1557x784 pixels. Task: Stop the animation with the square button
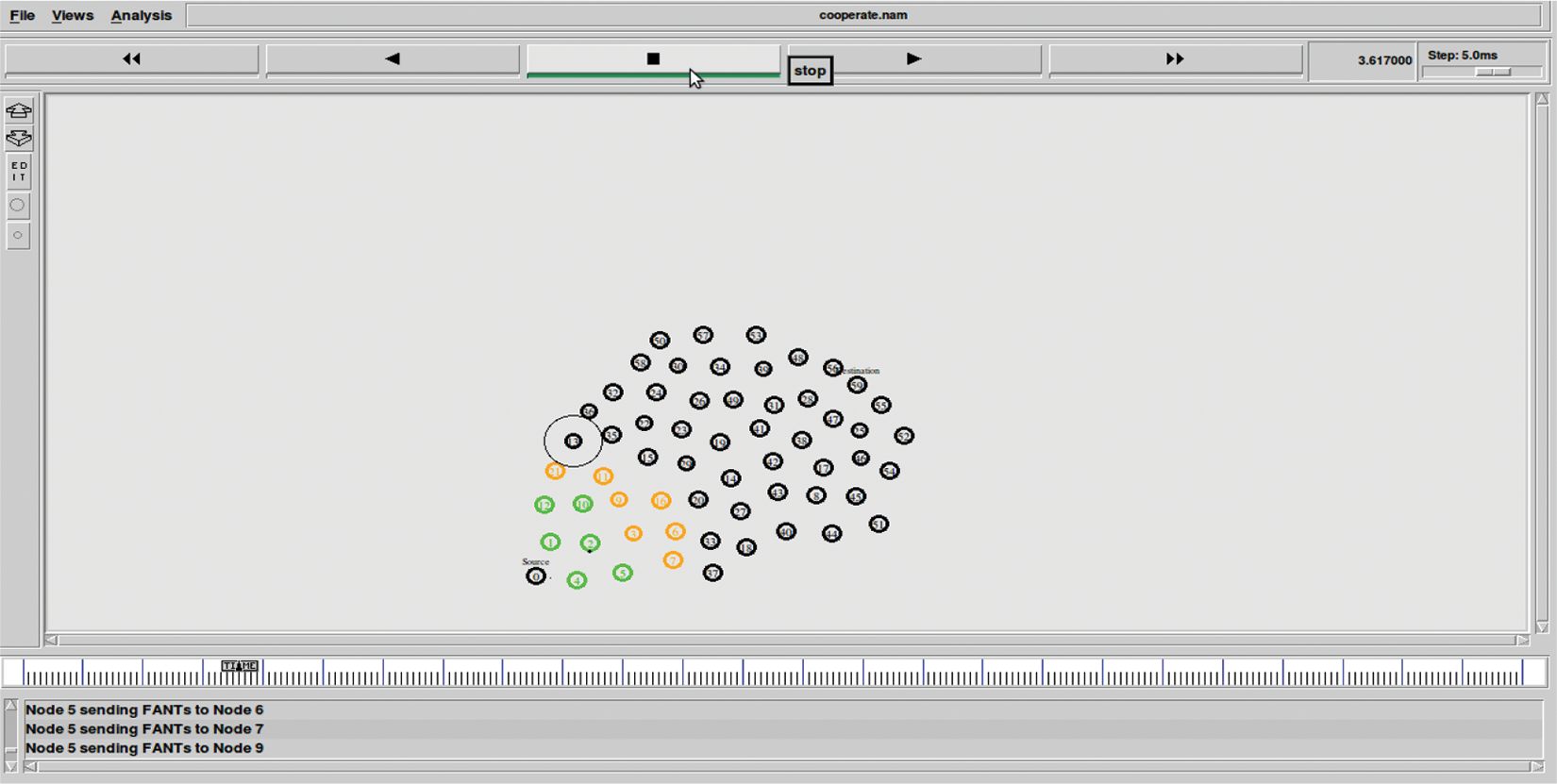click(x=653, y=59)
